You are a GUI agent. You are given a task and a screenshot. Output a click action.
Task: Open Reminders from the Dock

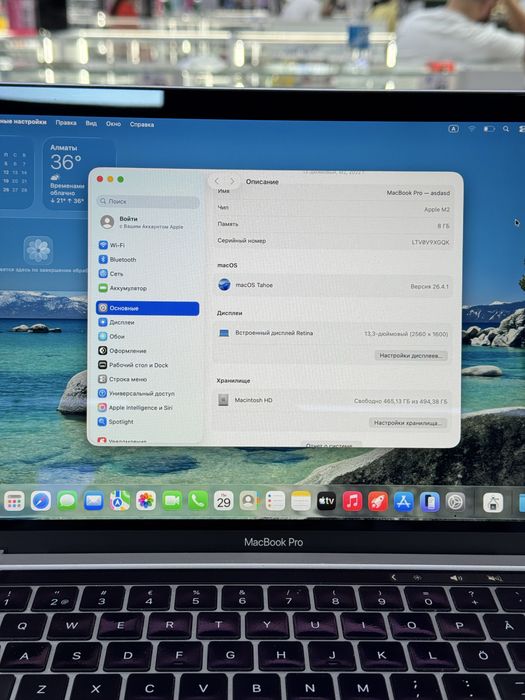tap(275, 501)
